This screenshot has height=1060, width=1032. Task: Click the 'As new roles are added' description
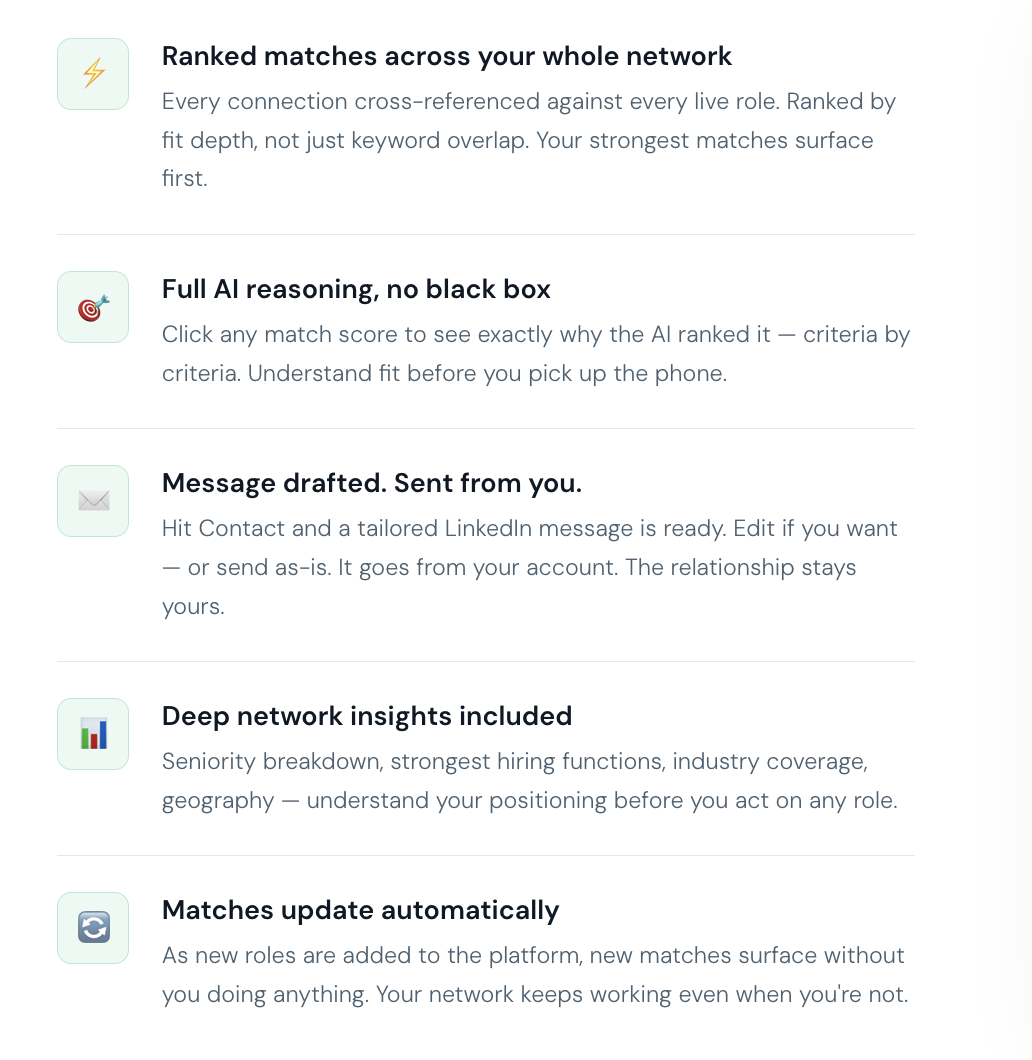(x=534, y=975)
